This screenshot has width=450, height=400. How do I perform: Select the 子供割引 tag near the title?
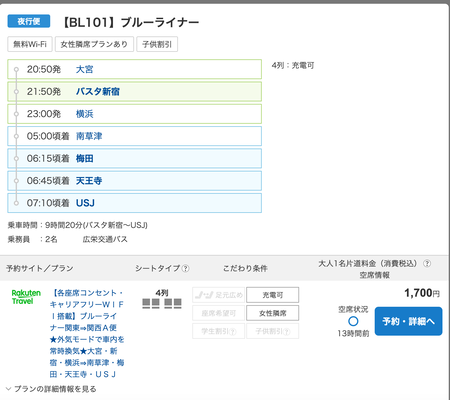(157, 44)
